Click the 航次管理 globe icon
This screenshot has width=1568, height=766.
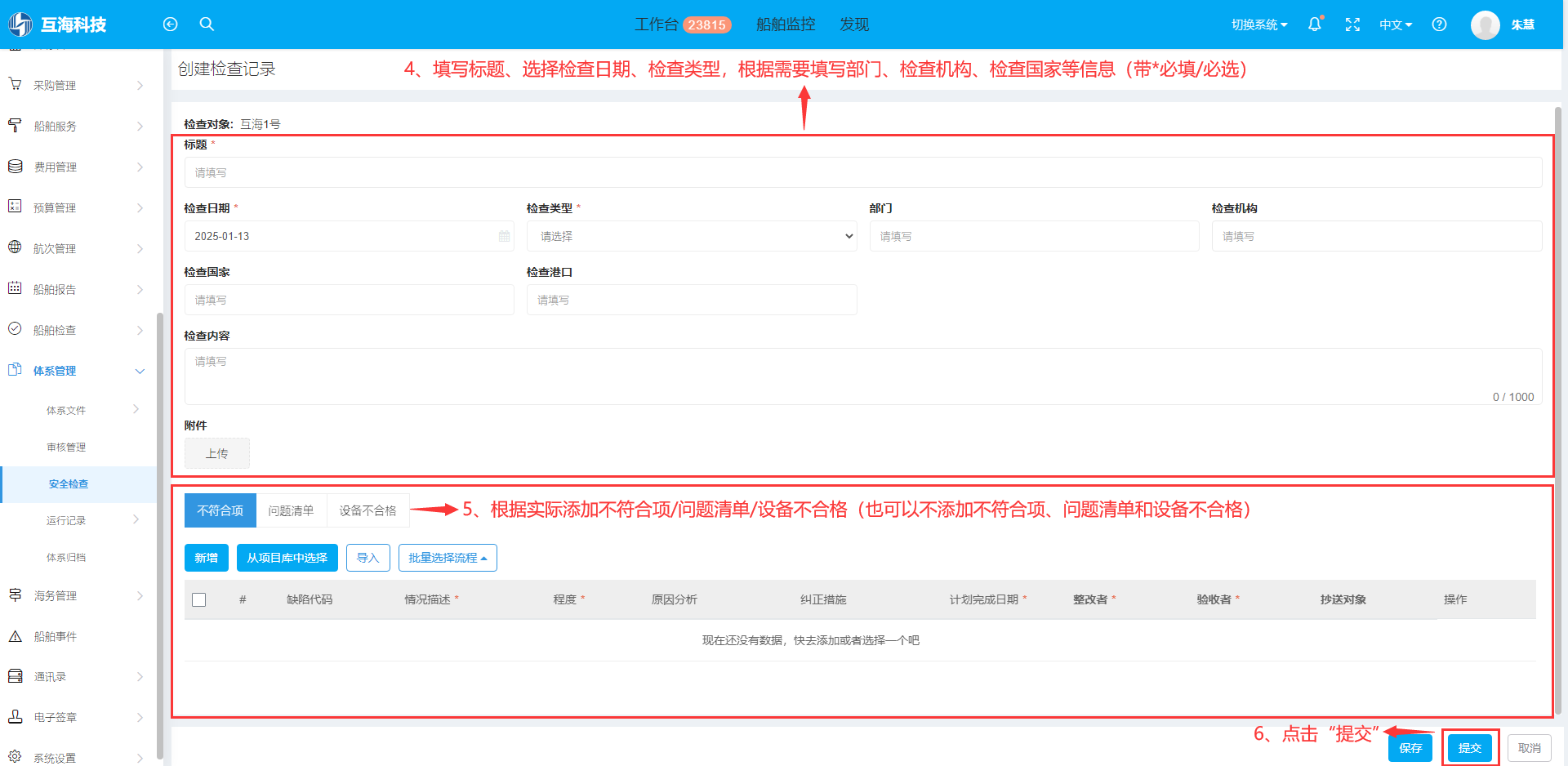[15, 247]
